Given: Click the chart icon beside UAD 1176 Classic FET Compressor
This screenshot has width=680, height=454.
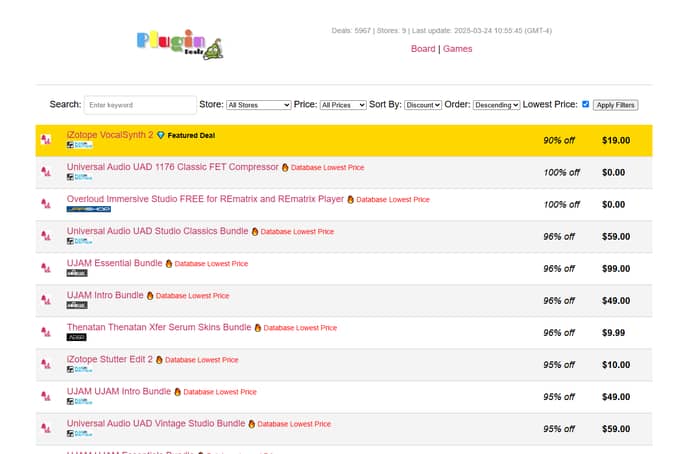Looking at the screenshot, I should pos(46,172).
